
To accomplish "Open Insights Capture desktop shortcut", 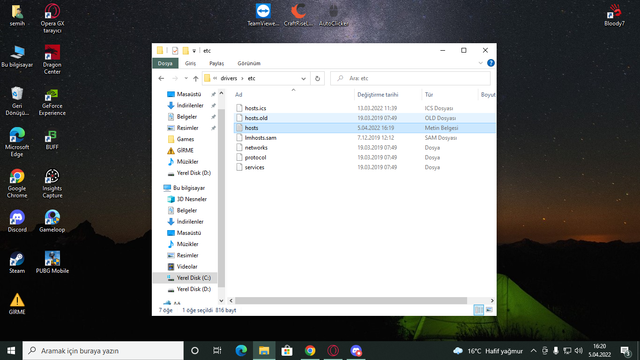I will pos(52,184).
